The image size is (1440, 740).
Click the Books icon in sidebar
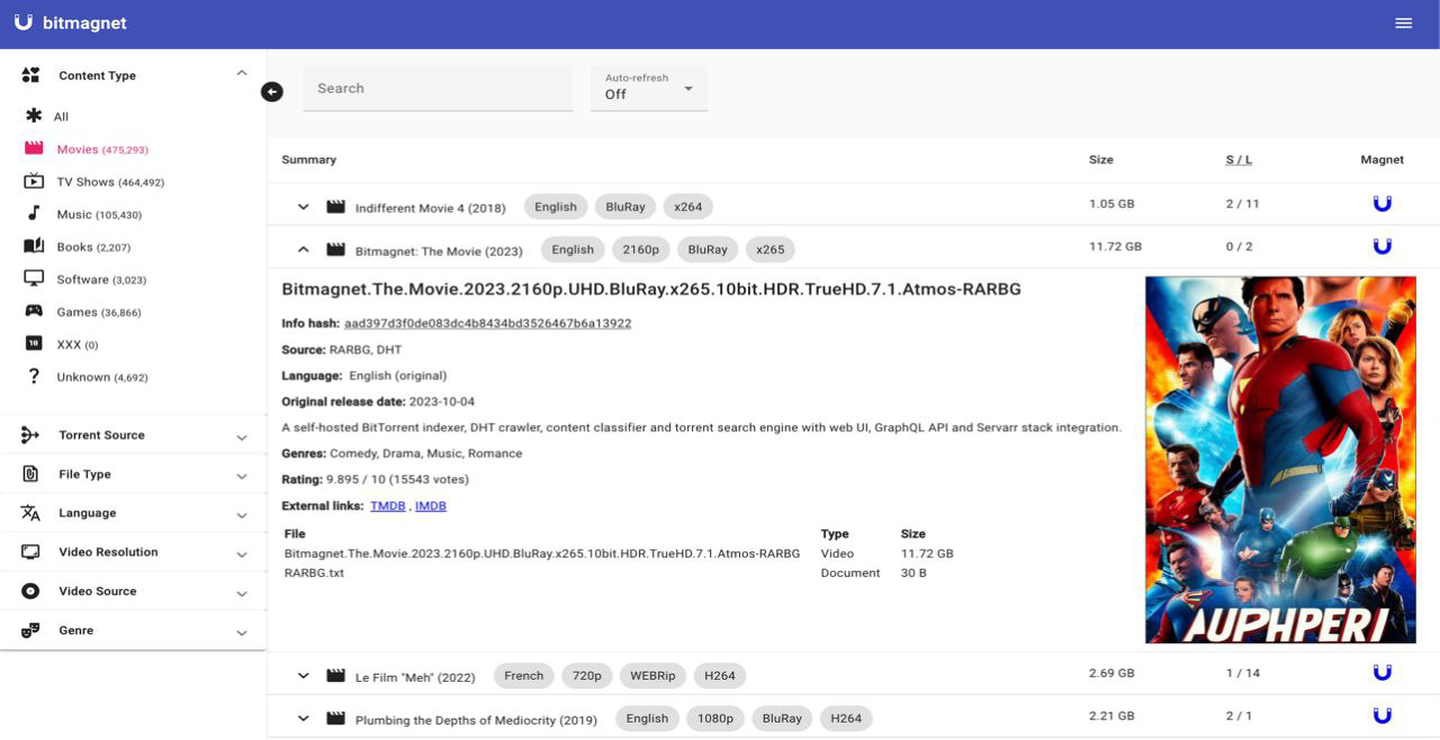pyautogui.click(x=34, y=246)
